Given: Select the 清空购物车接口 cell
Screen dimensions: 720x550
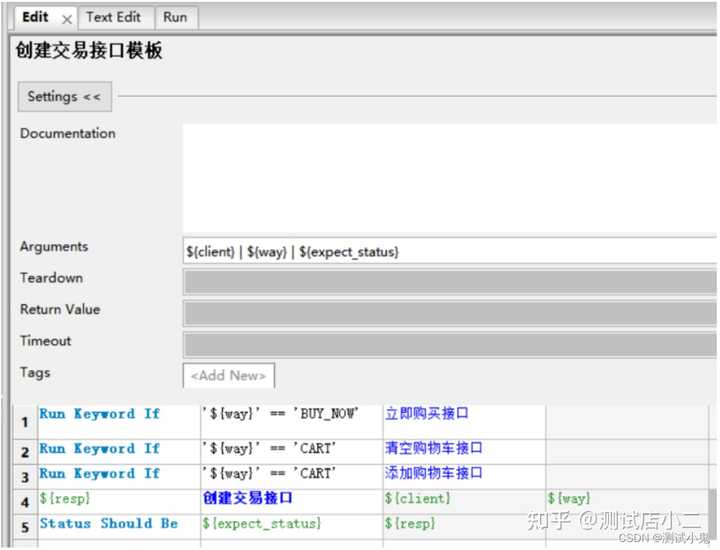Looking at the screenshot, I should pos(464,452).
